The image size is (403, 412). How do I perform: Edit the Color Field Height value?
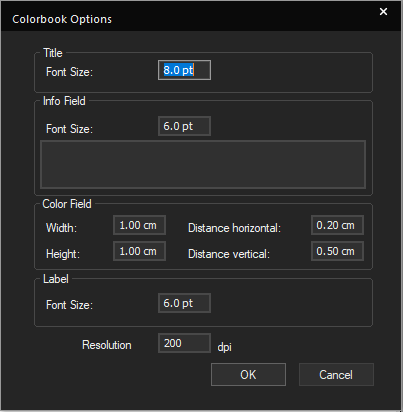(139, 251)
